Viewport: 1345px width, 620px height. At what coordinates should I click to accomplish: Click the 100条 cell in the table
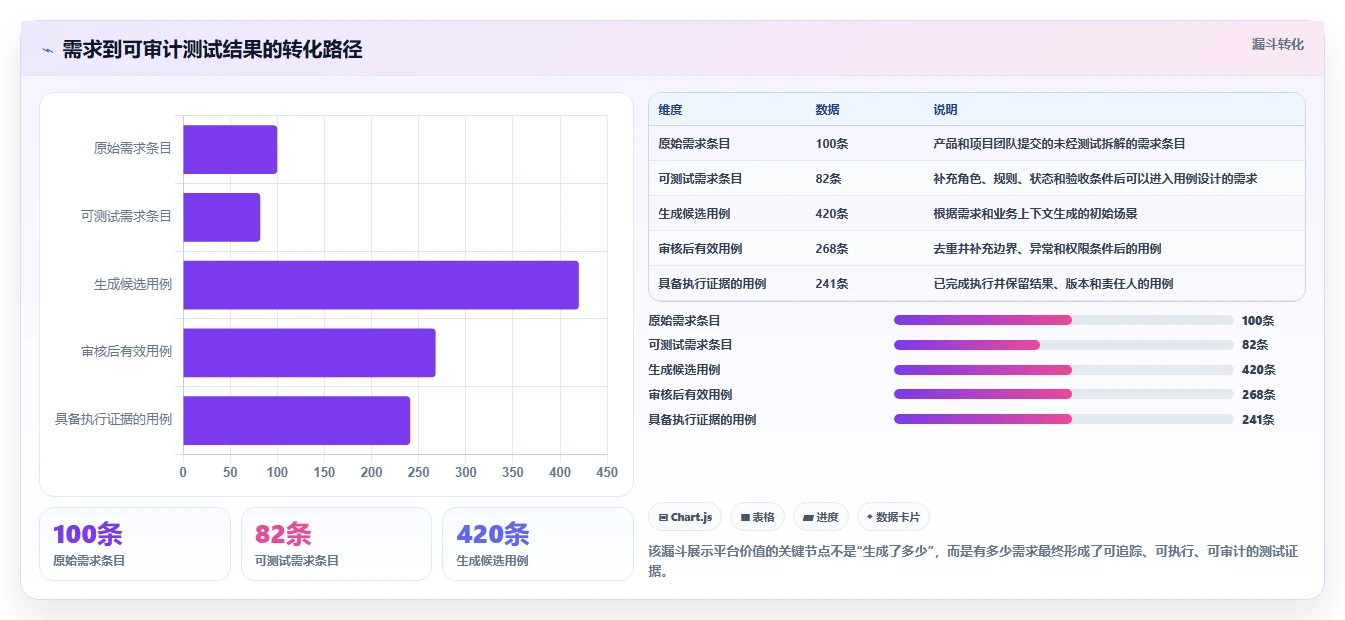click(832, 144)
